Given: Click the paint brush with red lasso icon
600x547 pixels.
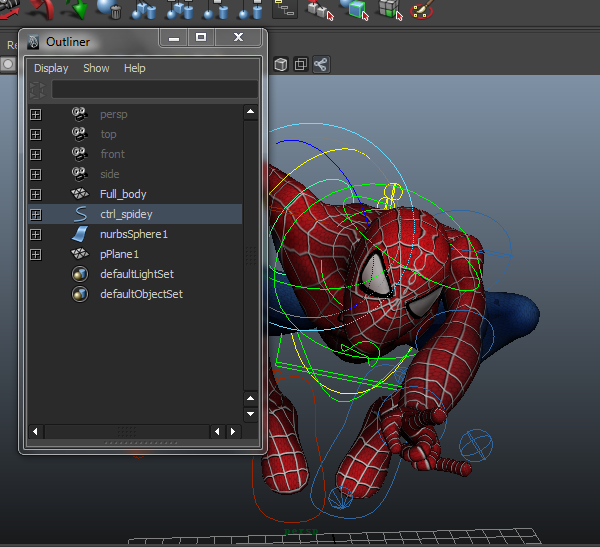Looking at the screenshot, I should pos(422,9).
